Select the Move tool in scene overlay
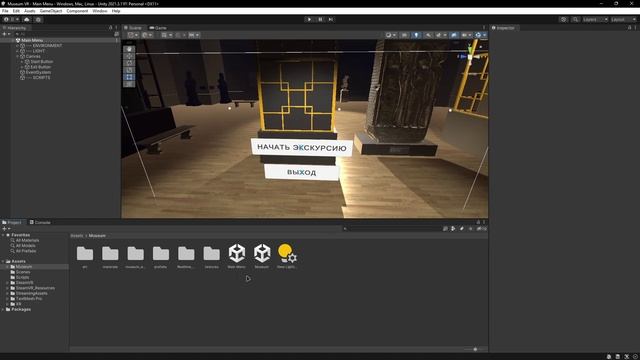 129,56
